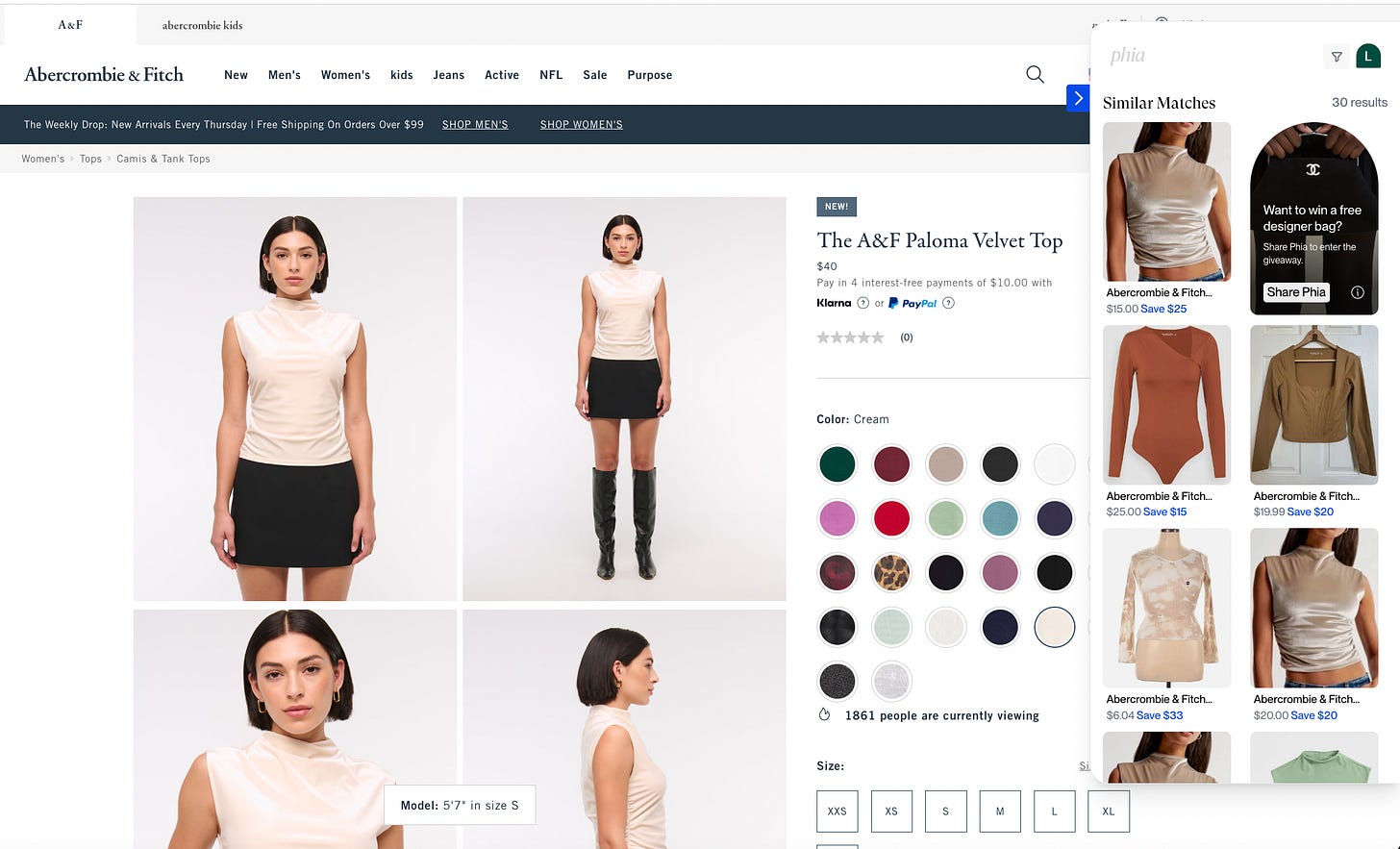Viewport: 1400px width, 849px height.
Task: Click Women's in the breadcrumb
Action: coord(43,159)
